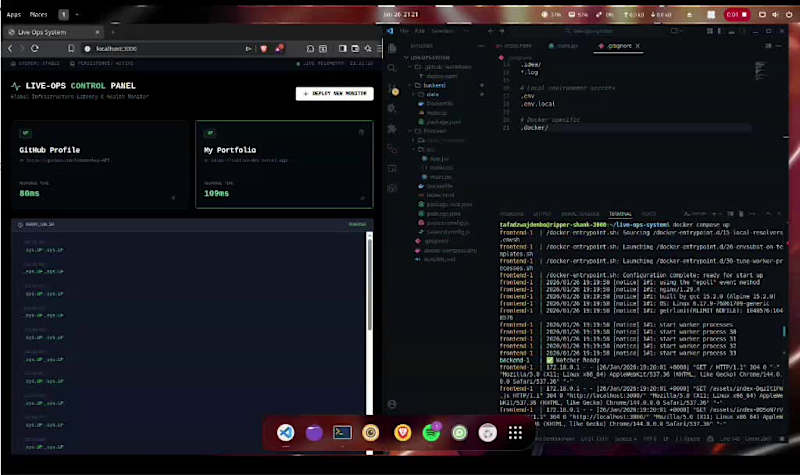Open VS Code Run and Debug icon

392,109
